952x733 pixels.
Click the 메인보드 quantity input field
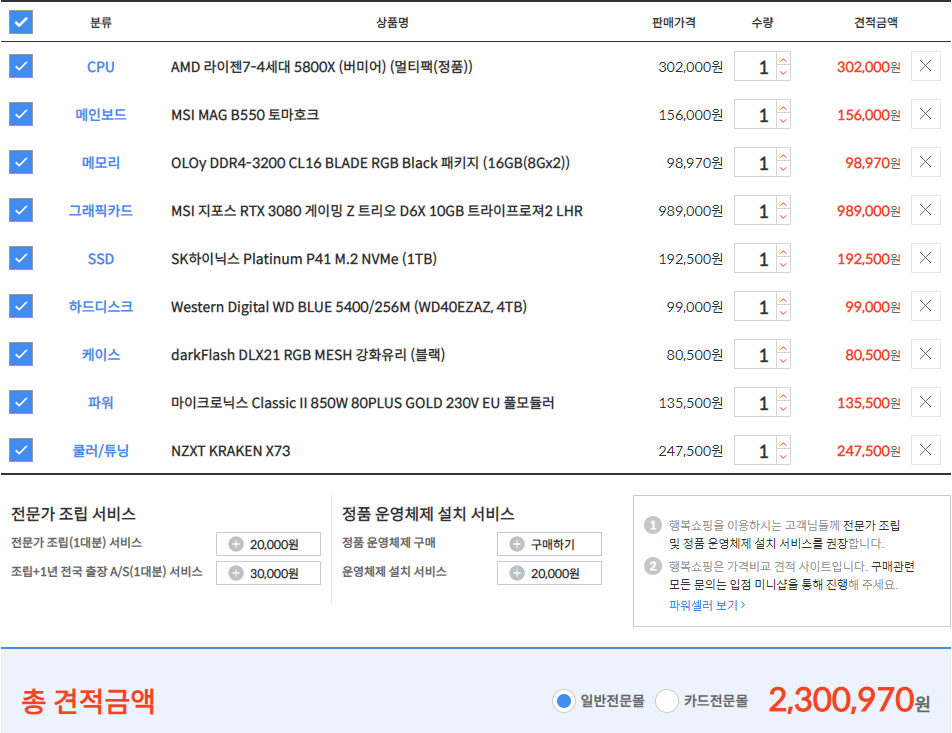coord(755,115)
